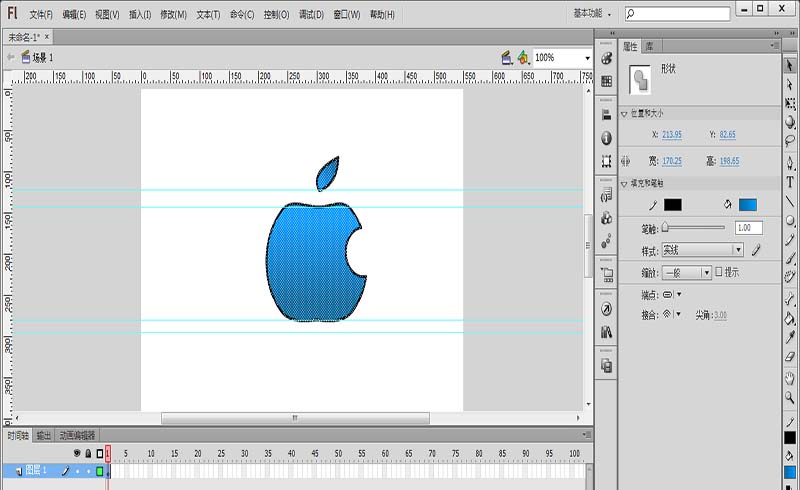Open the 编辑(E) menu
The width and height of the screenshot is (800, 490).
74,15
